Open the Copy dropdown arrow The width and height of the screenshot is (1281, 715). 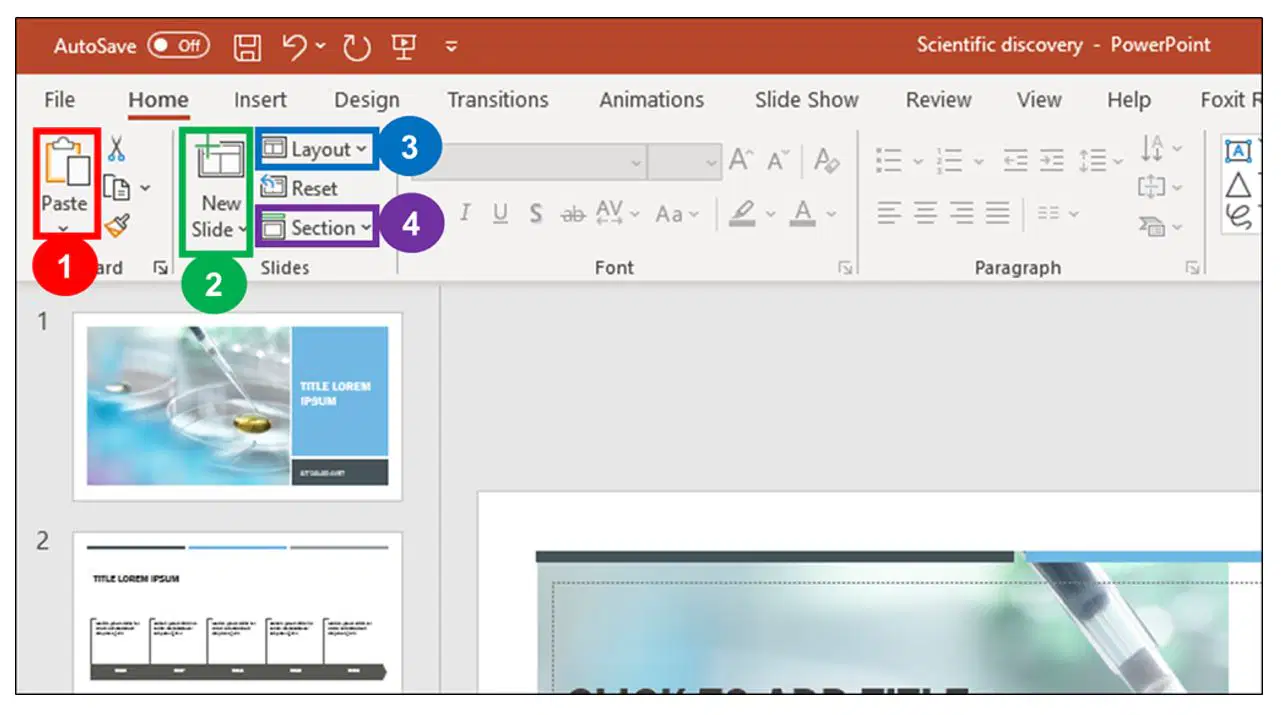[145, 188]
